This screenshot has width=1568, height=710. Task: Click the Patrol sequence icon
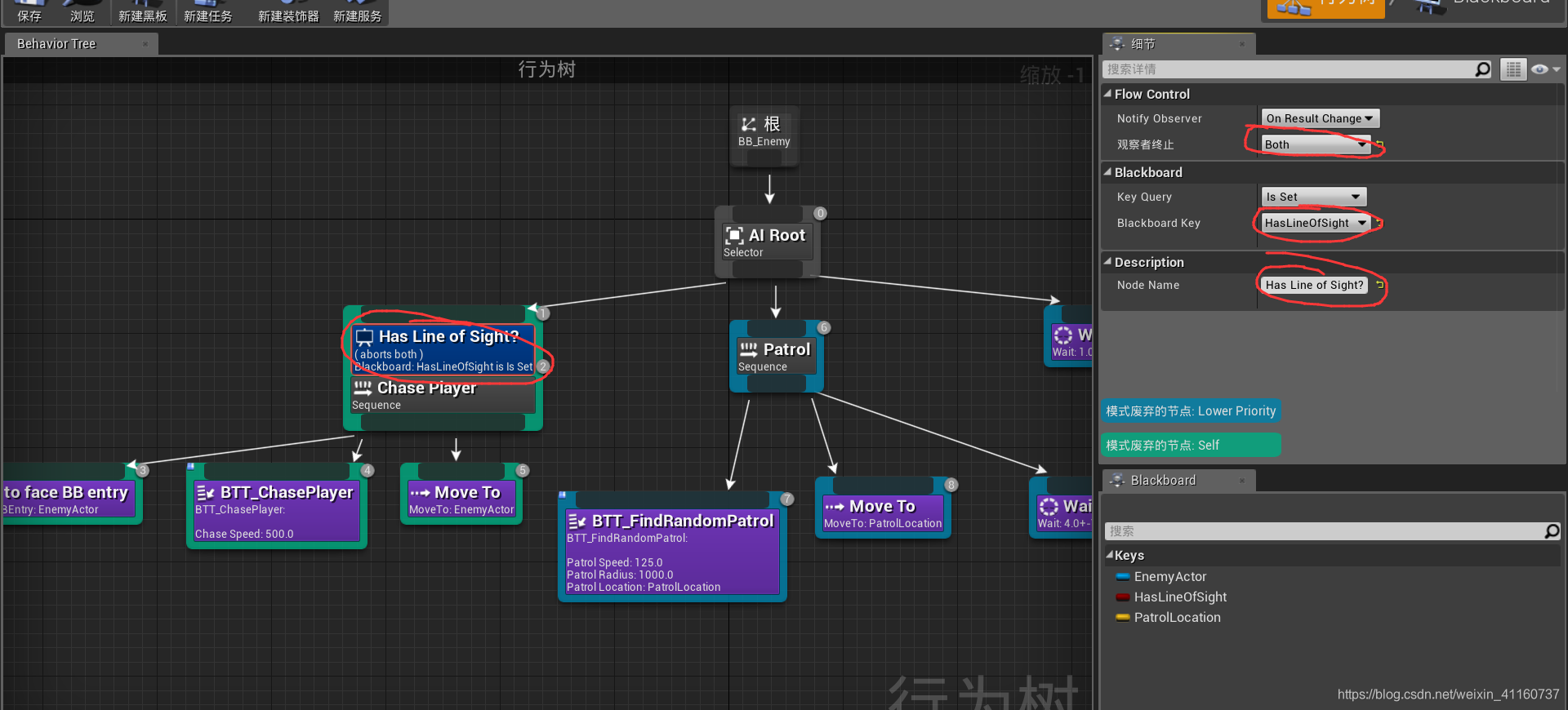point(749,349)
